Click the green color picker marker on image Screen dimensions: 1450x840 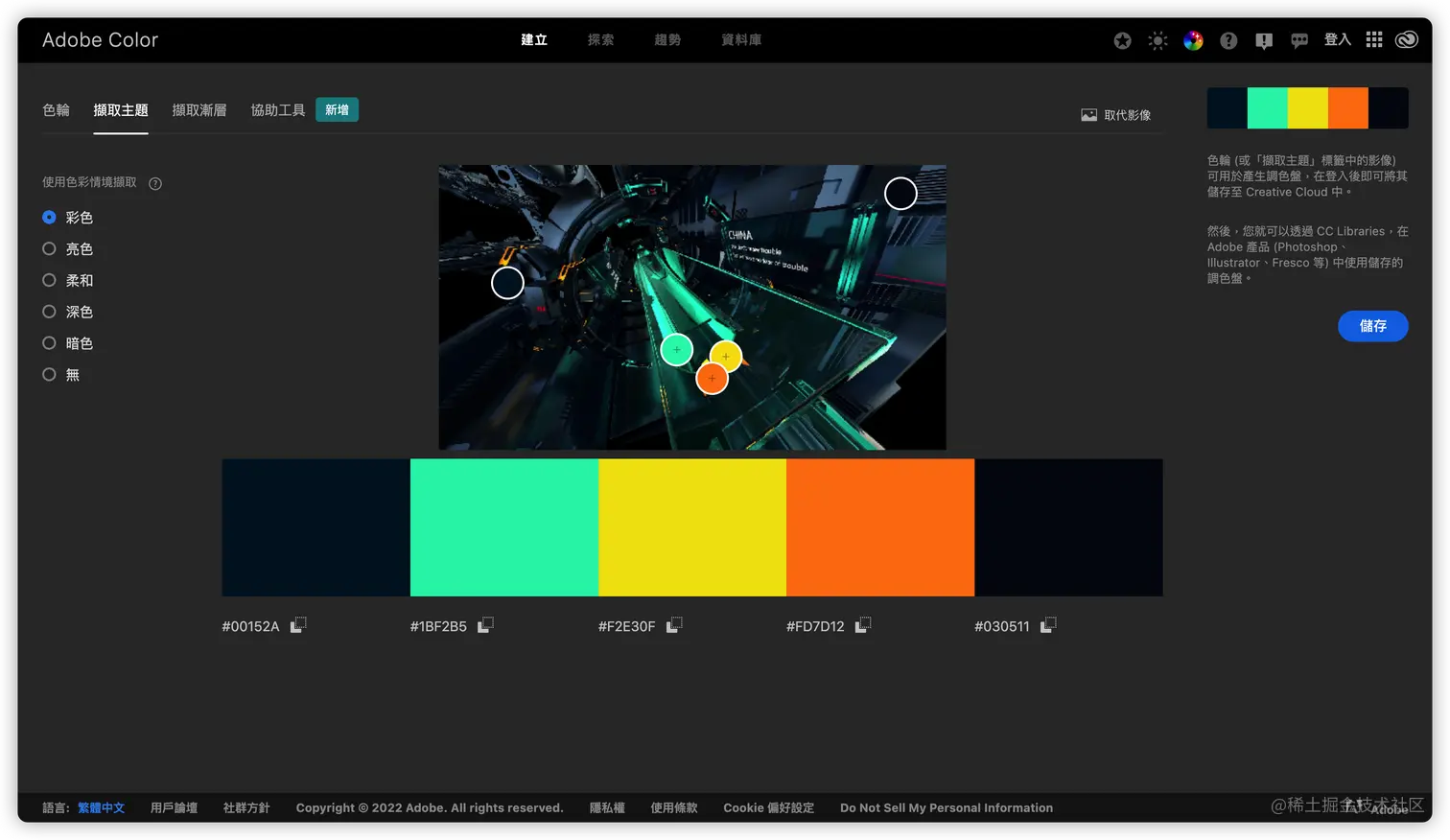click(x=677, y=350)
